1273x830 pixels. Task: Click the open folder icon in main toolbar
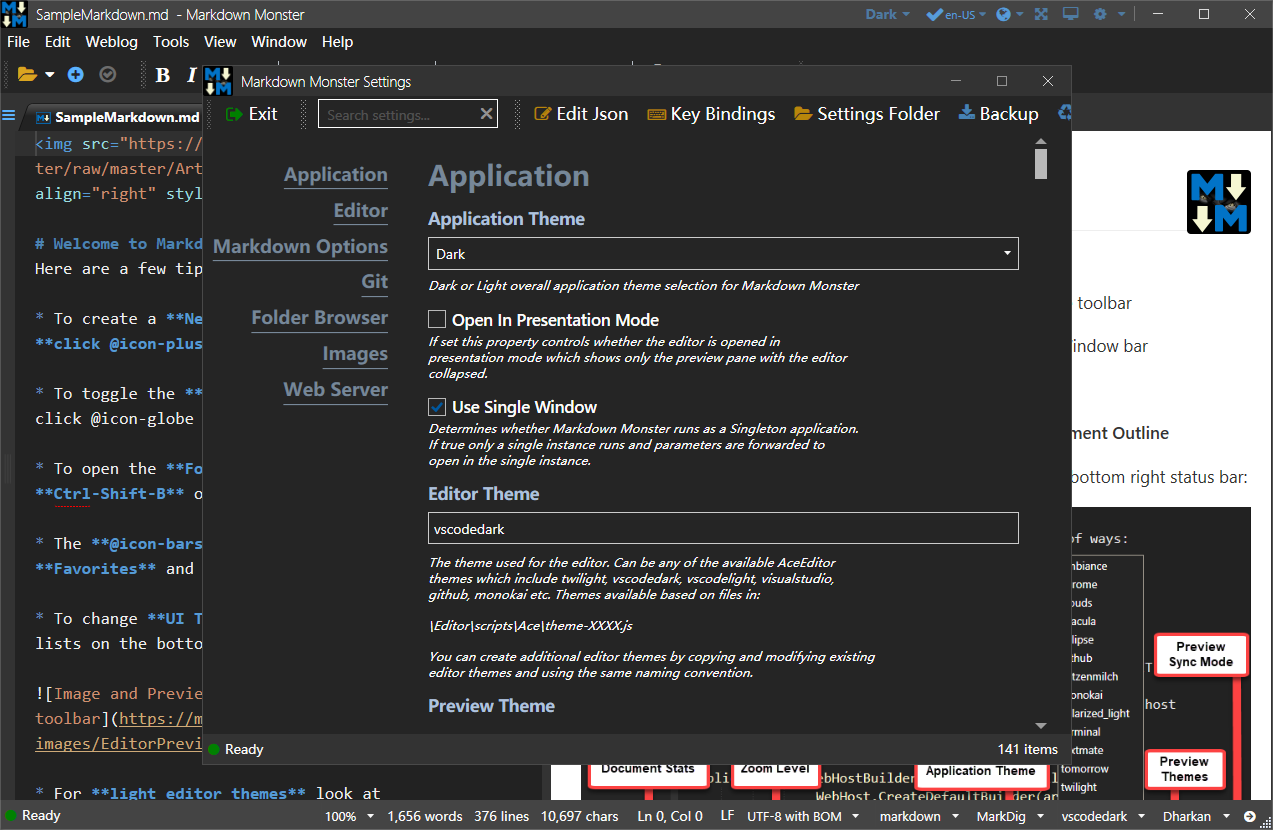27,74
